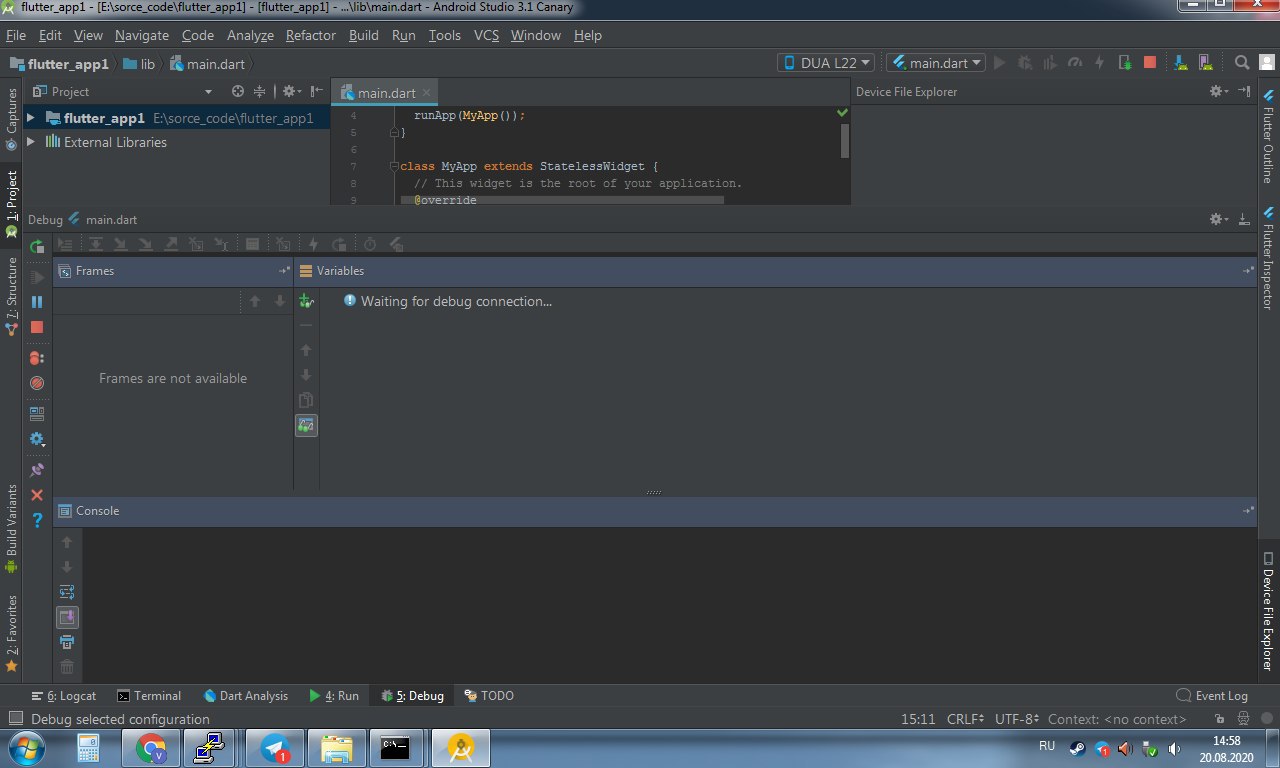
Task: Open Build menu
Action: pos(364,35)
